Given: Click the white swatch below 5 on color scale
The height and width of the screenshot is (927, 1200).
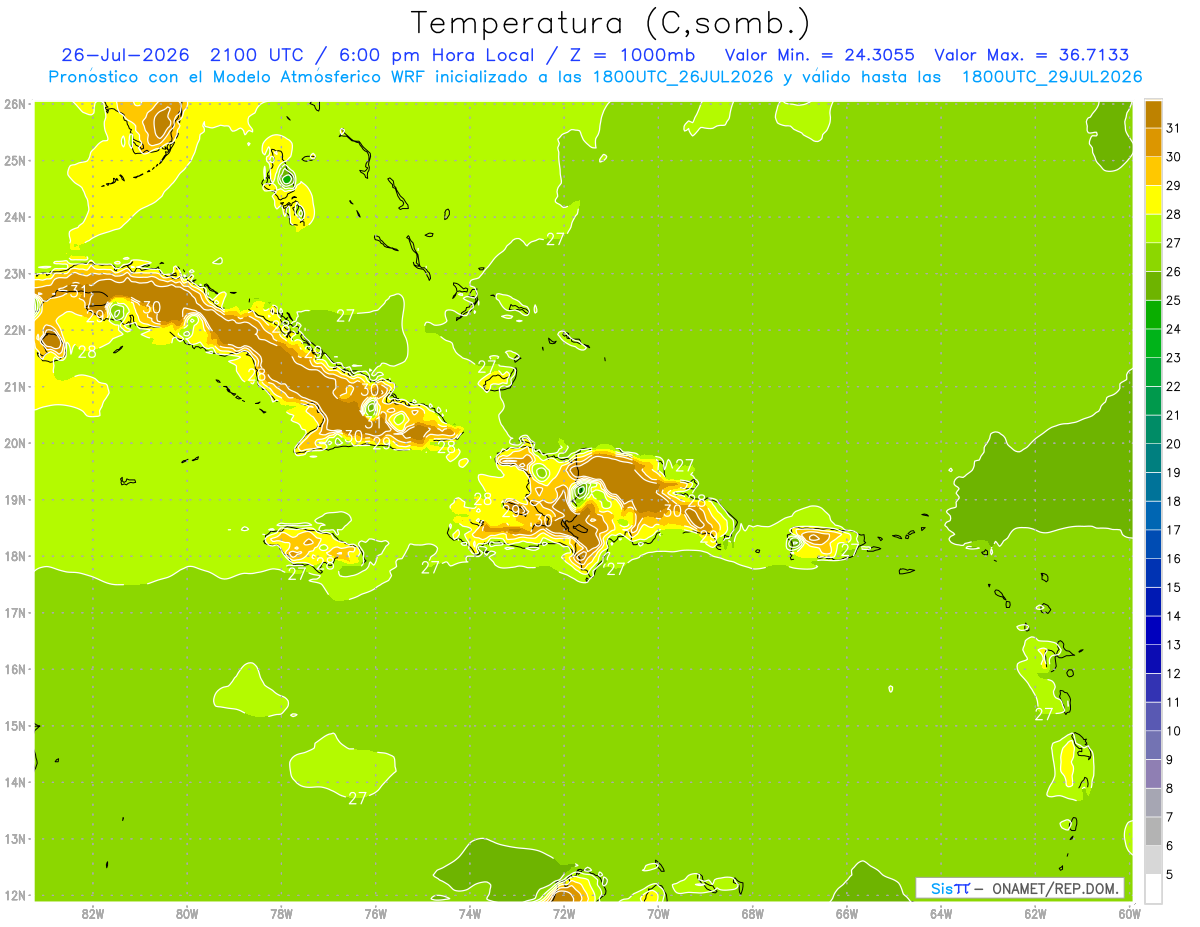Looking at the screenshot, I should click(x=1153, y=888).
